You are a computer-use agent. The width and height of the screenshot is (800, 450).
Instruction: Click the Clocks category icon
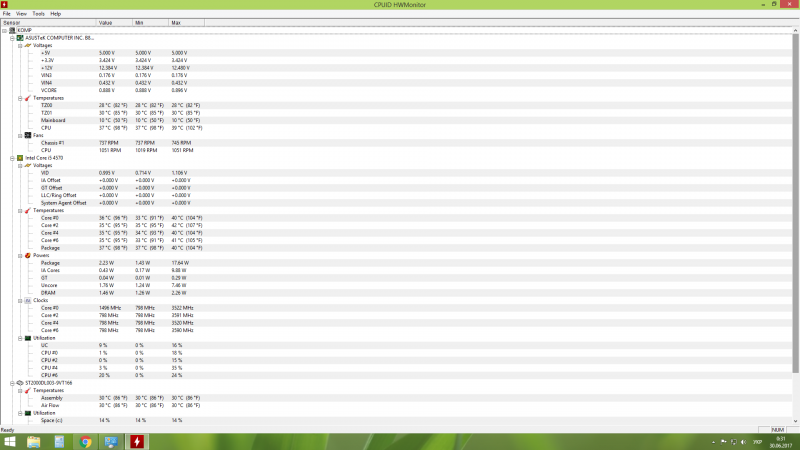(27, 300)
